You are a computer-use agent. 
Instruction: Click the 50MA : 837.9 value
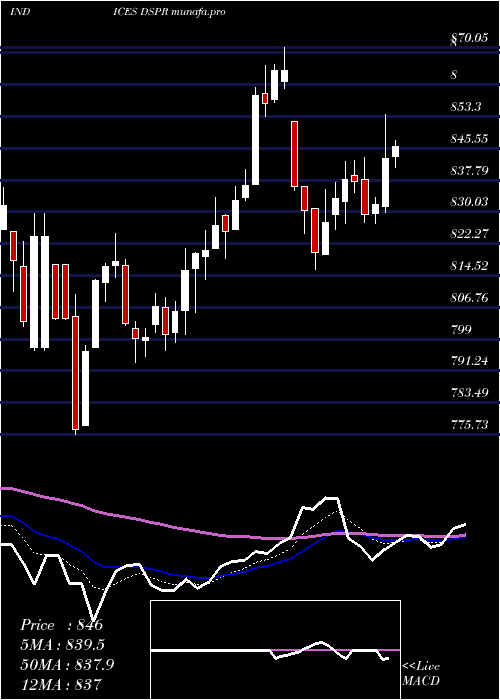click(67, 665)
